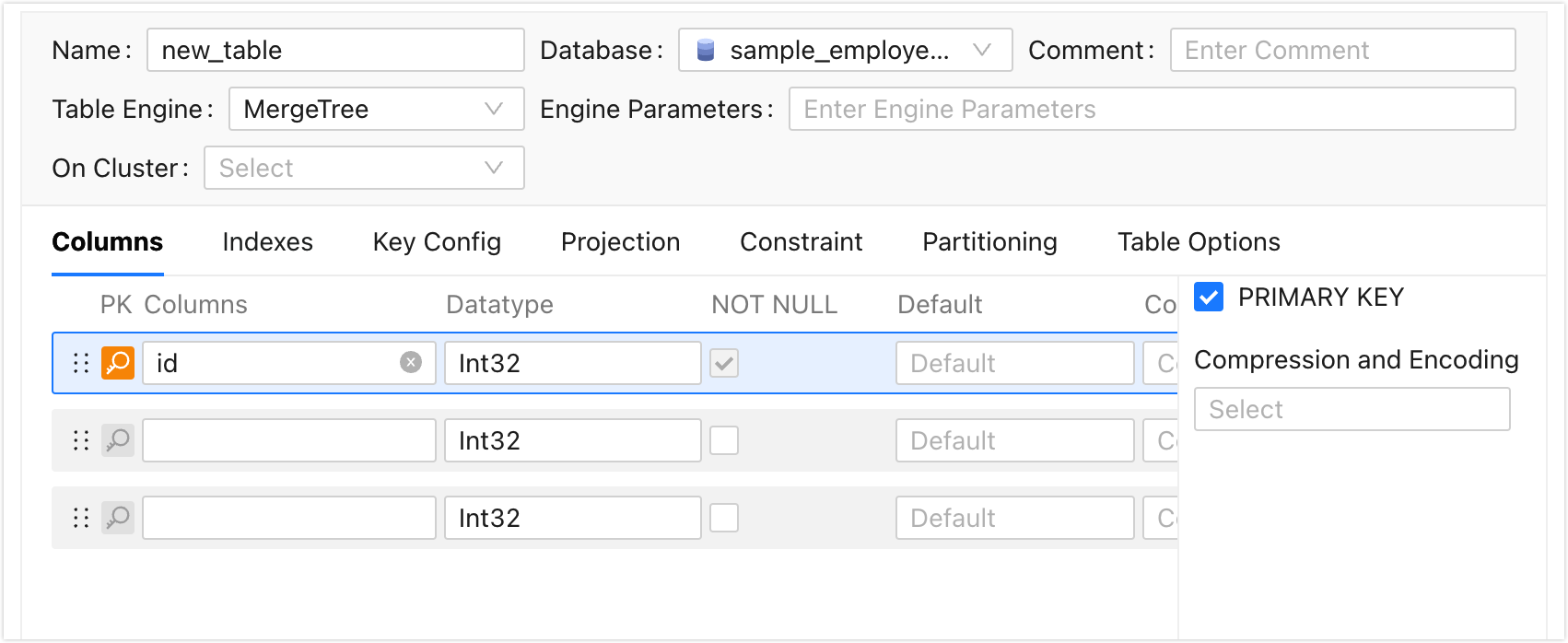Click the Compression and Encoding label
This screenshot has width=1568, height=643.
click(1356, 359)
